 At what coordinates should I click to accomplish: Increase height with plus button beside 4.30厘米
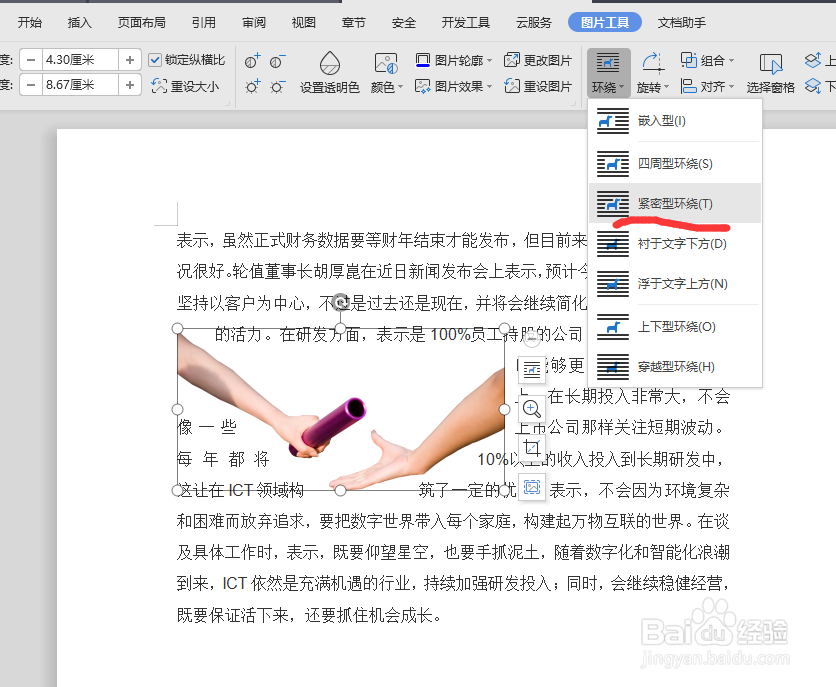click(x=130, y=60)
